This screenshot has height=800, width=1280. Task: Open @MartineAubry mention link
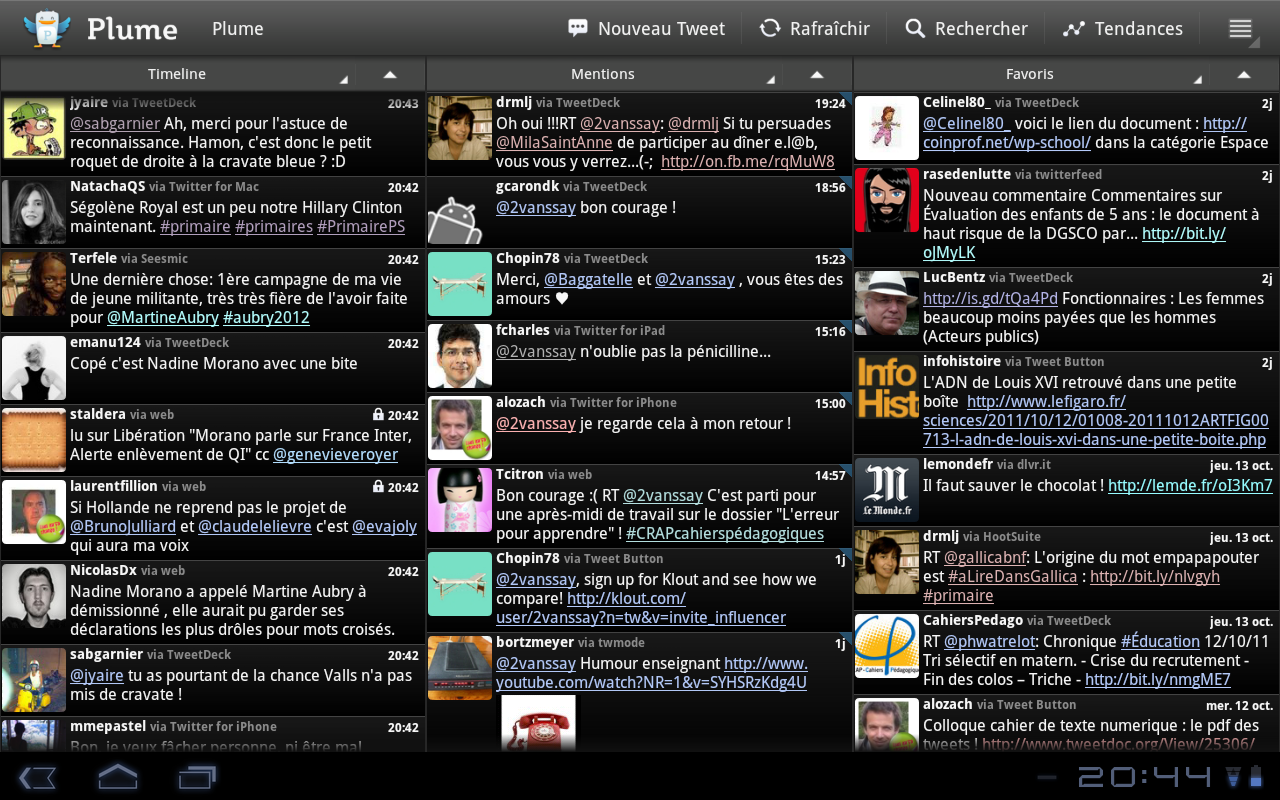(x=162, y=318)
